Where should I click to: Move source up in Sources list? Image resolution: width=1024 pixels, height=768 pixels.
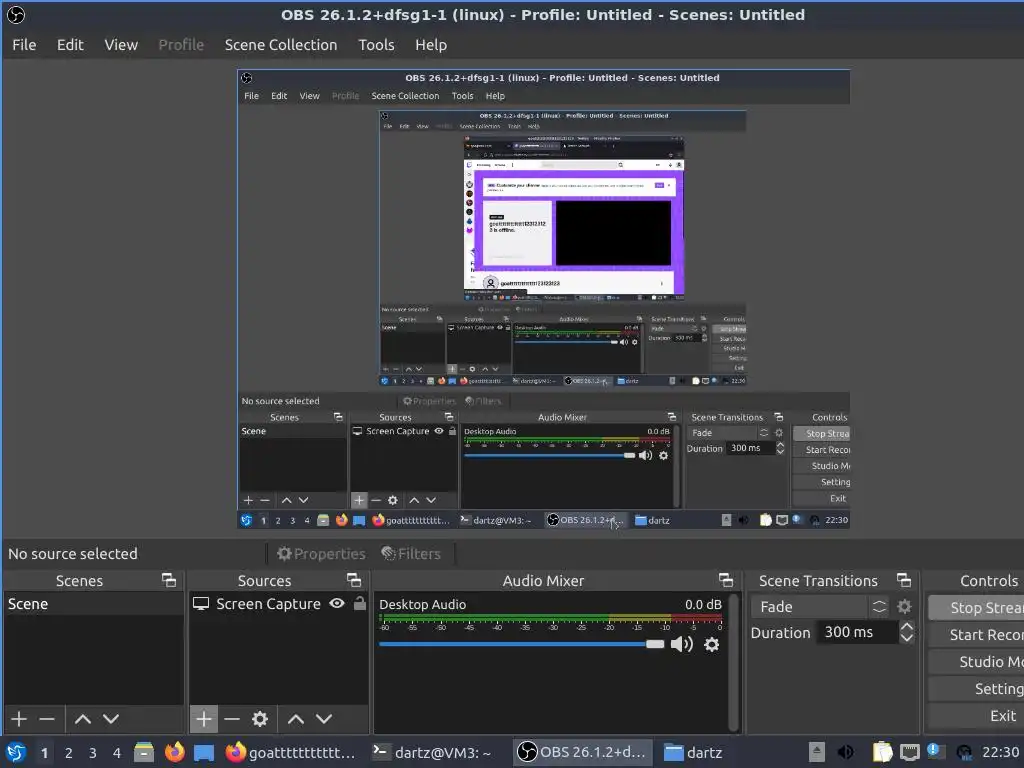(x=296, y=719)
